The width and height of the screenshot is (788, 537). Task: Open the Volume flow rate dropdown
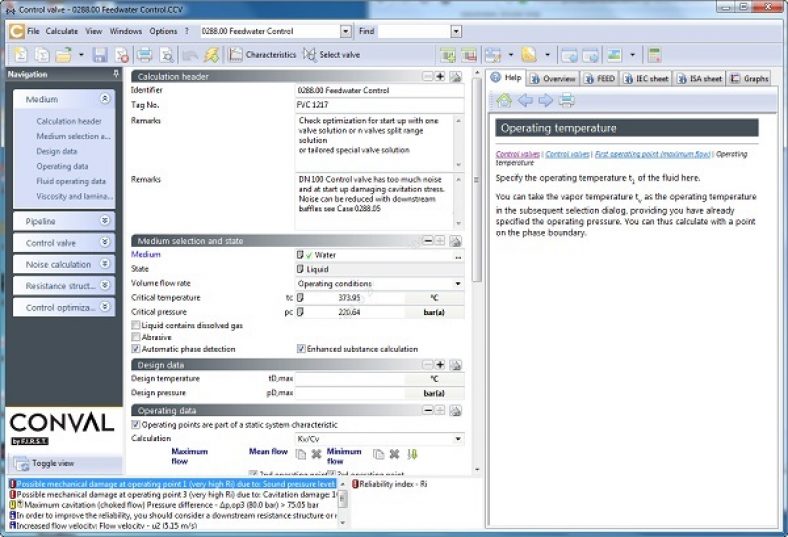click(458, 283)
